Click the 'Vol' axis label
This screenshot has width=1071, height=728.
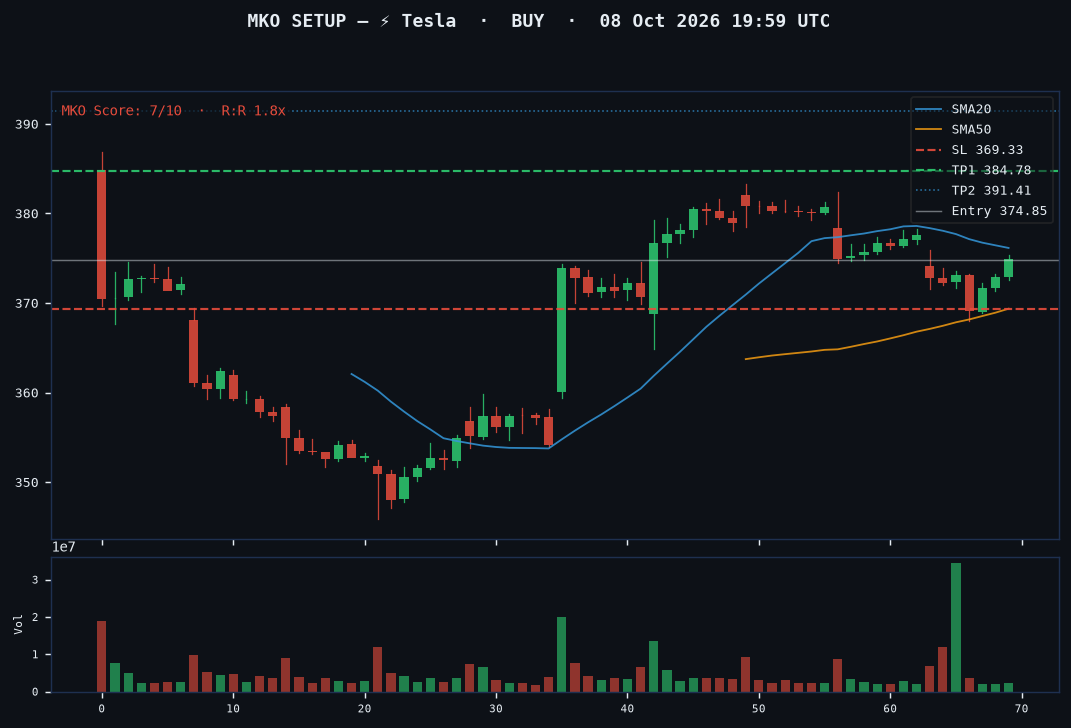tap(18, 624)
